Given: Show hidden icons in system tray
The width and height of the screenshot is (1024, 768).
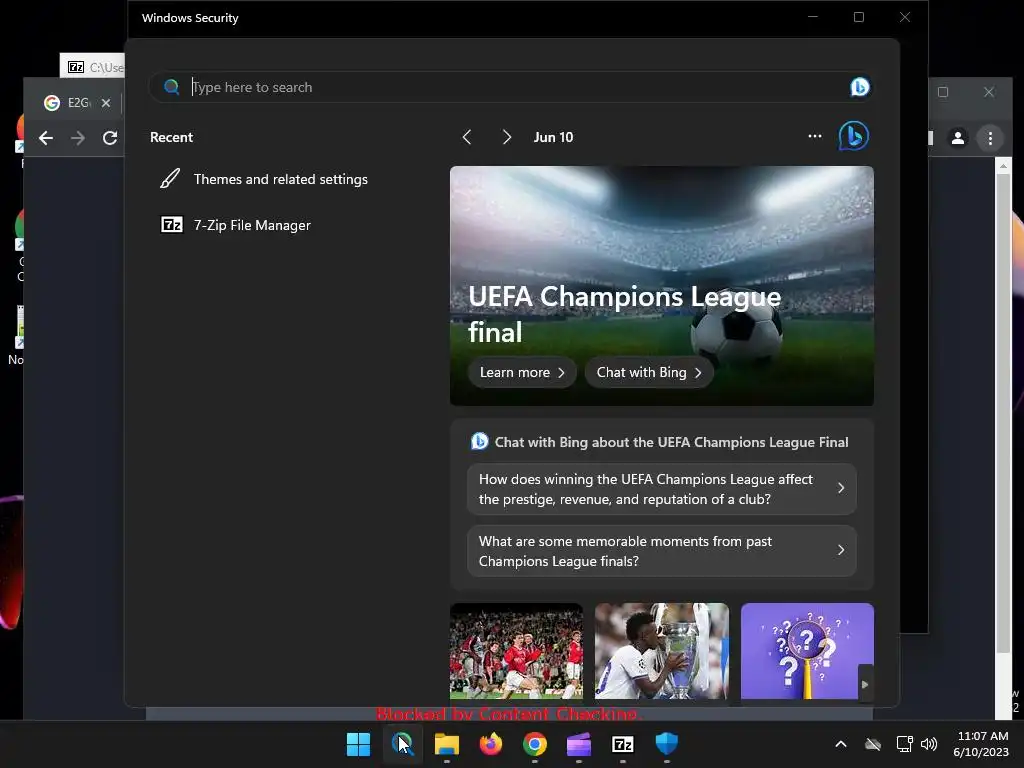Looking at the screenshot, I should 841,744.
